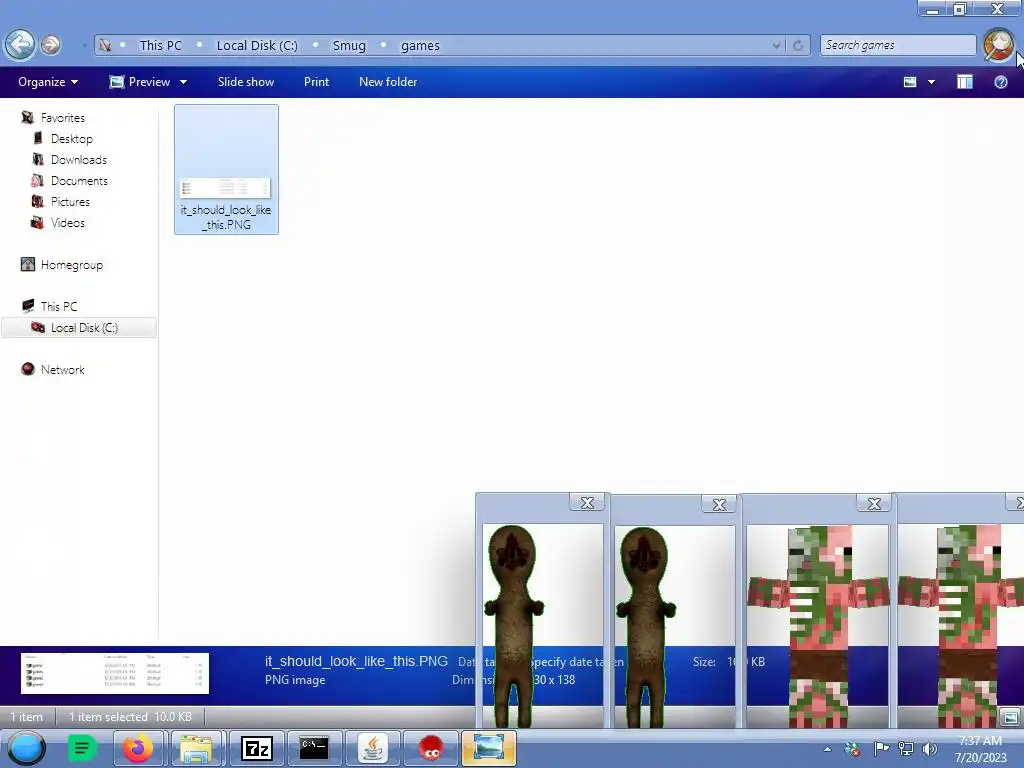Screen dimensions: 1024x768
Task: Click the Preview button in toolbar
Action: [x=140, y=82]
